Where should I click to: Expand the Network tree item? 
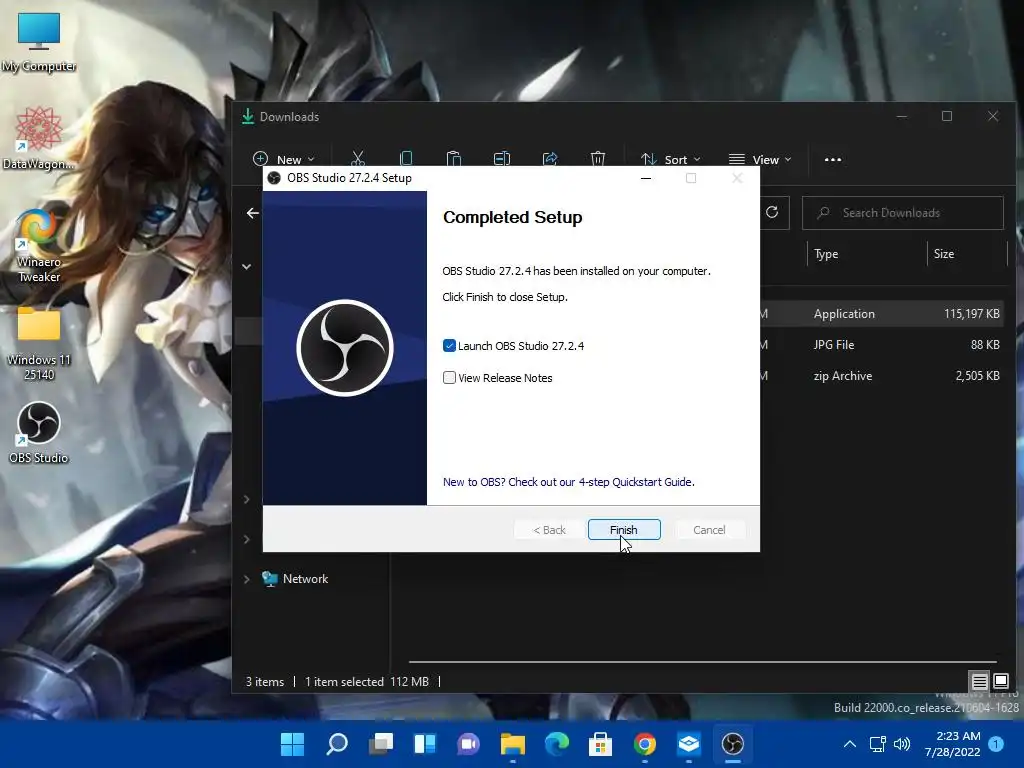(246, 579)
